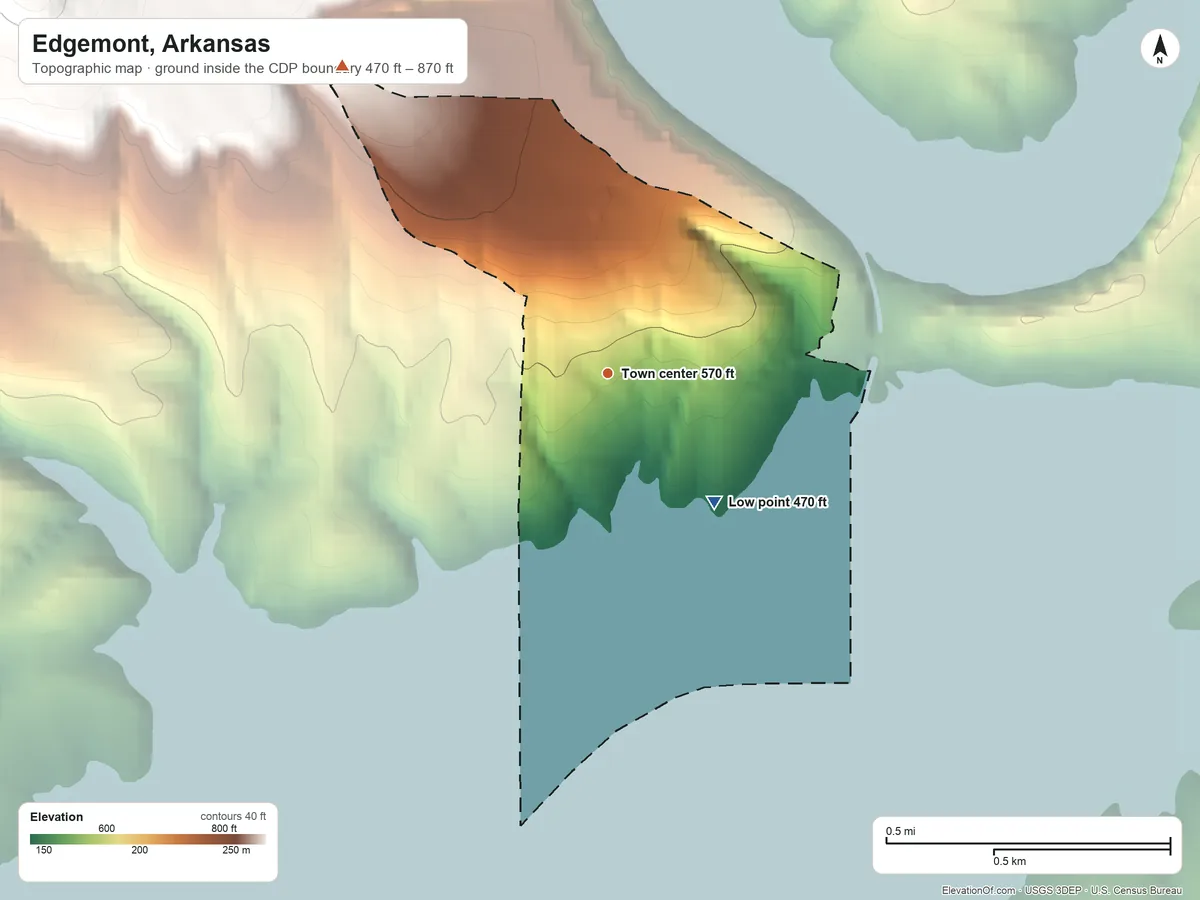Click the 'ElevationOf.com' attribution text
Viewport: 1200px width, 900px height.
[x=980, y=890]
